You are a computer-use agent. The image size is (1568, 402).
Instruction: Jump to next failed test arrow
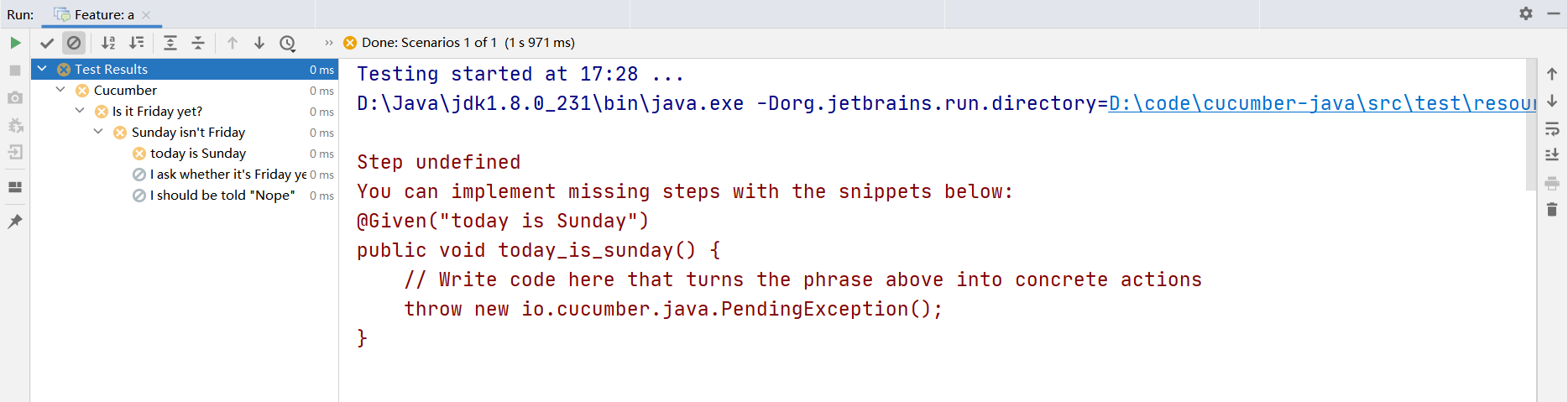click(259, 43)
